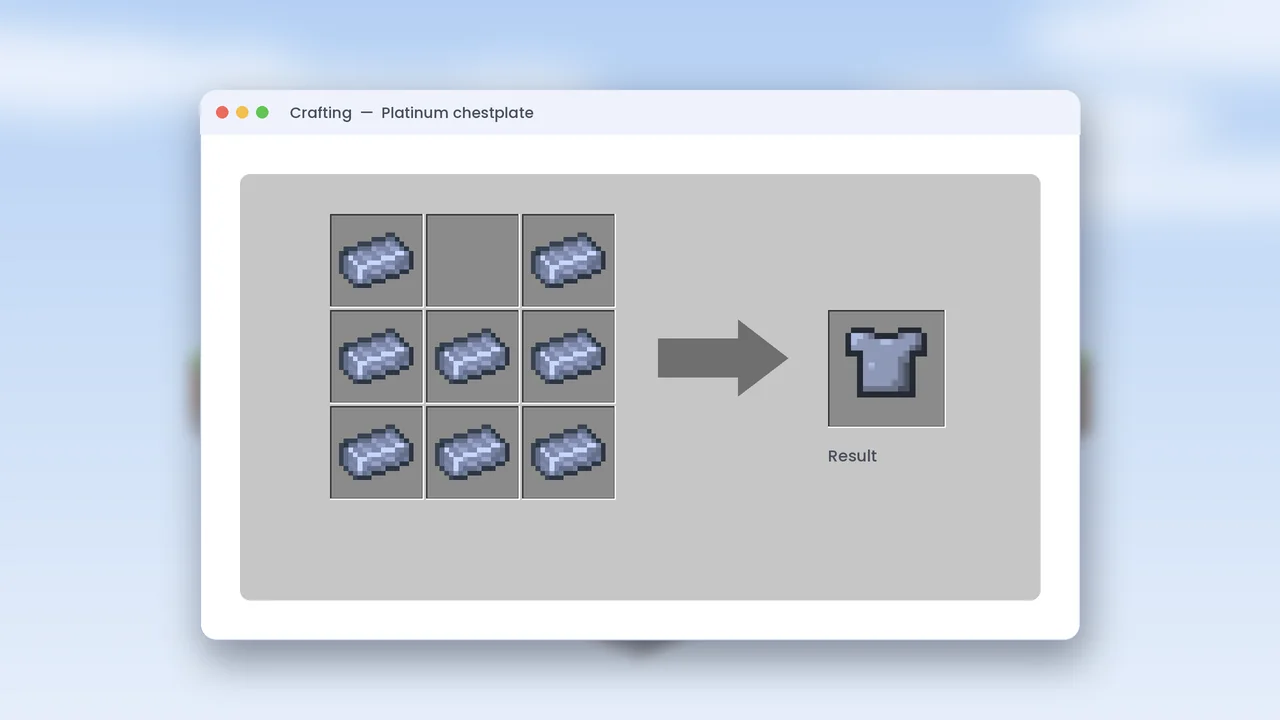Pick the ingot in the bottom-middle crafting slot
This screenshot has width=1280, height=720.
point(472,452)
